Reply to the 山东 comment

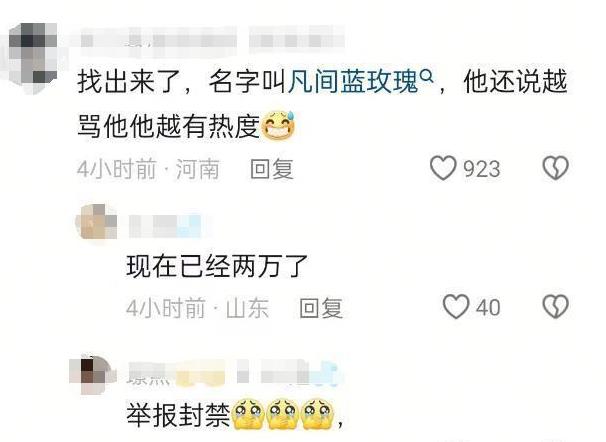point(321,308)
